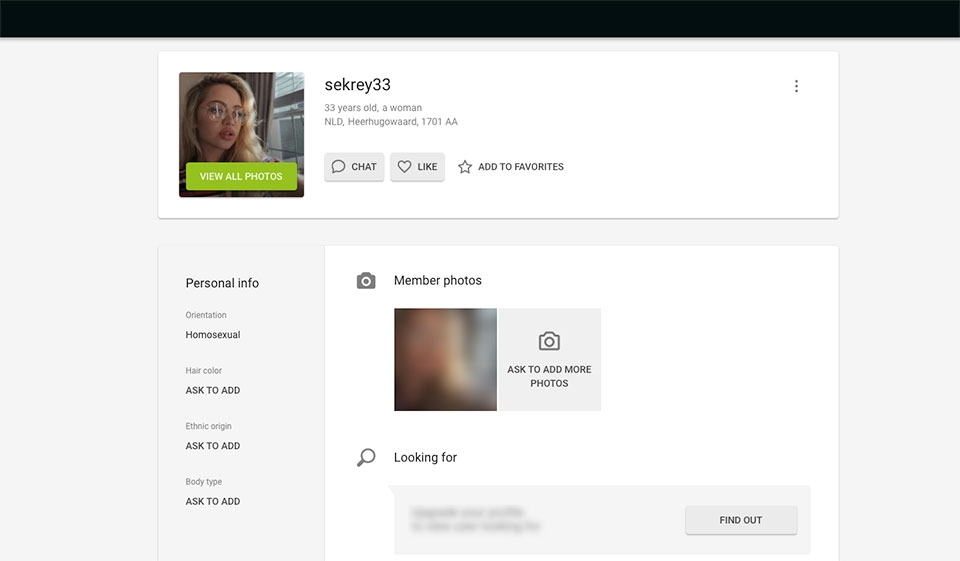Screen dimensions: 960x561
Task: Select ASK TO ADD under Body type
Action: click(x=213, y=502)
